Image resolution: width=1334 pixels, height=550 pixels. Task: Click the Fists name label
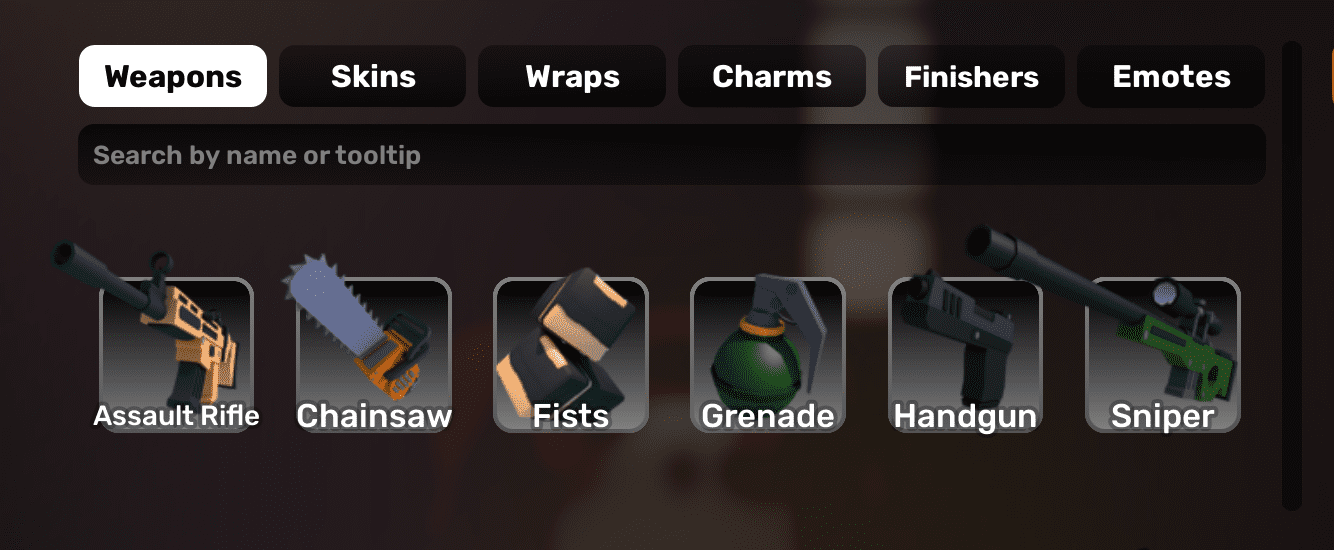[571, 416]
